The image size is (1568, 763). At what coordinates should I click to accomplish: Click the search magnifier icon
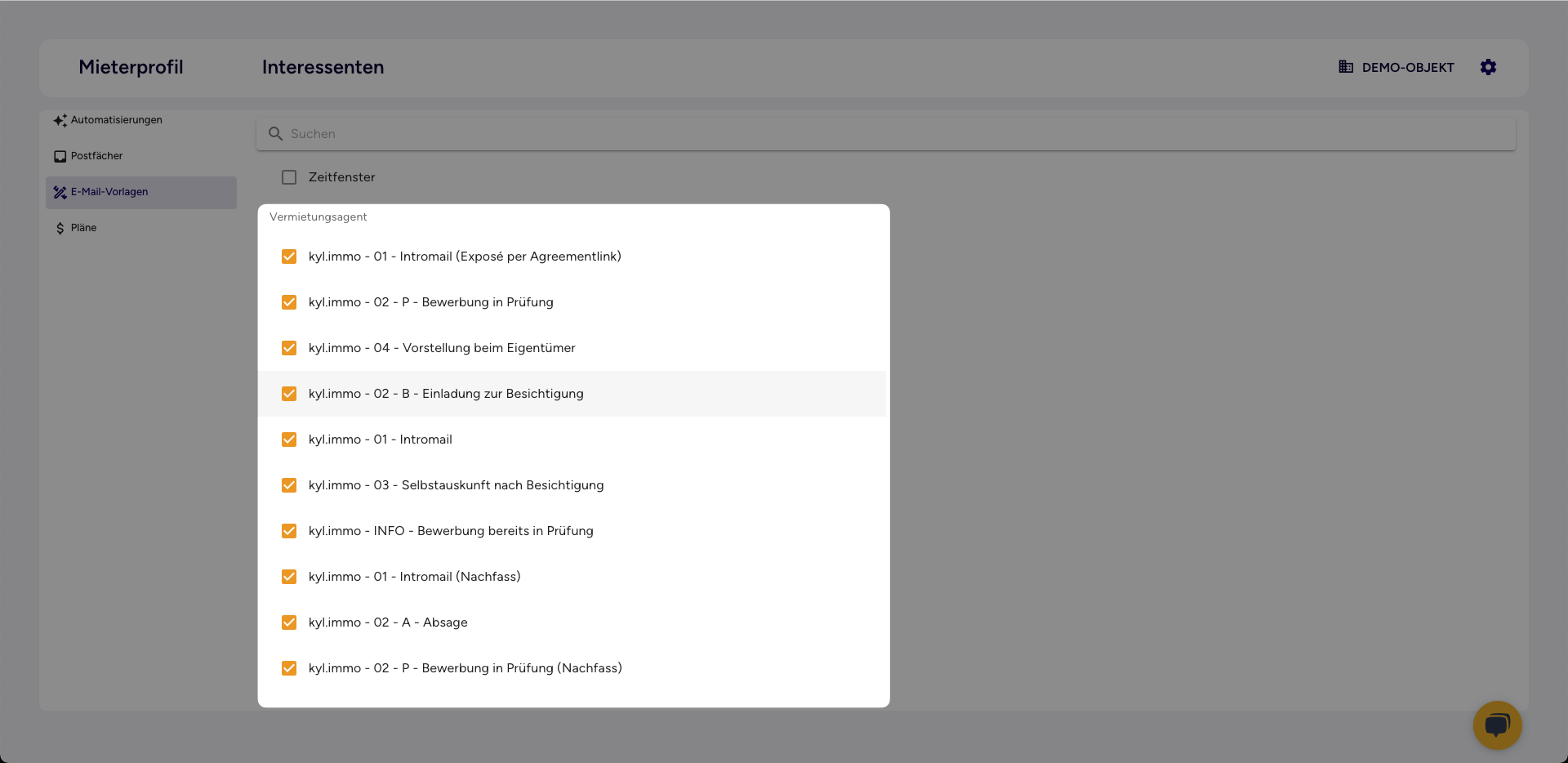click(x=275, y=134)
